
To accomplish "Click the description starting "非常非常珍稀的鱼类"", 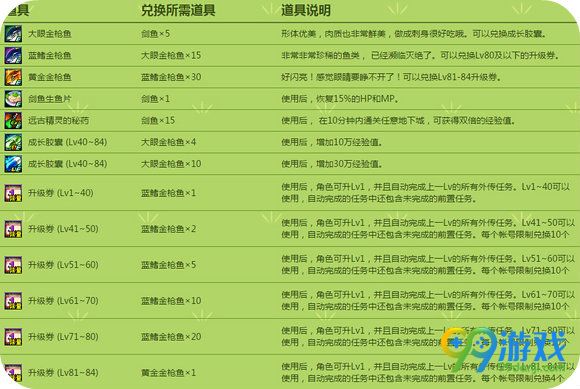I will coord(420,55).
